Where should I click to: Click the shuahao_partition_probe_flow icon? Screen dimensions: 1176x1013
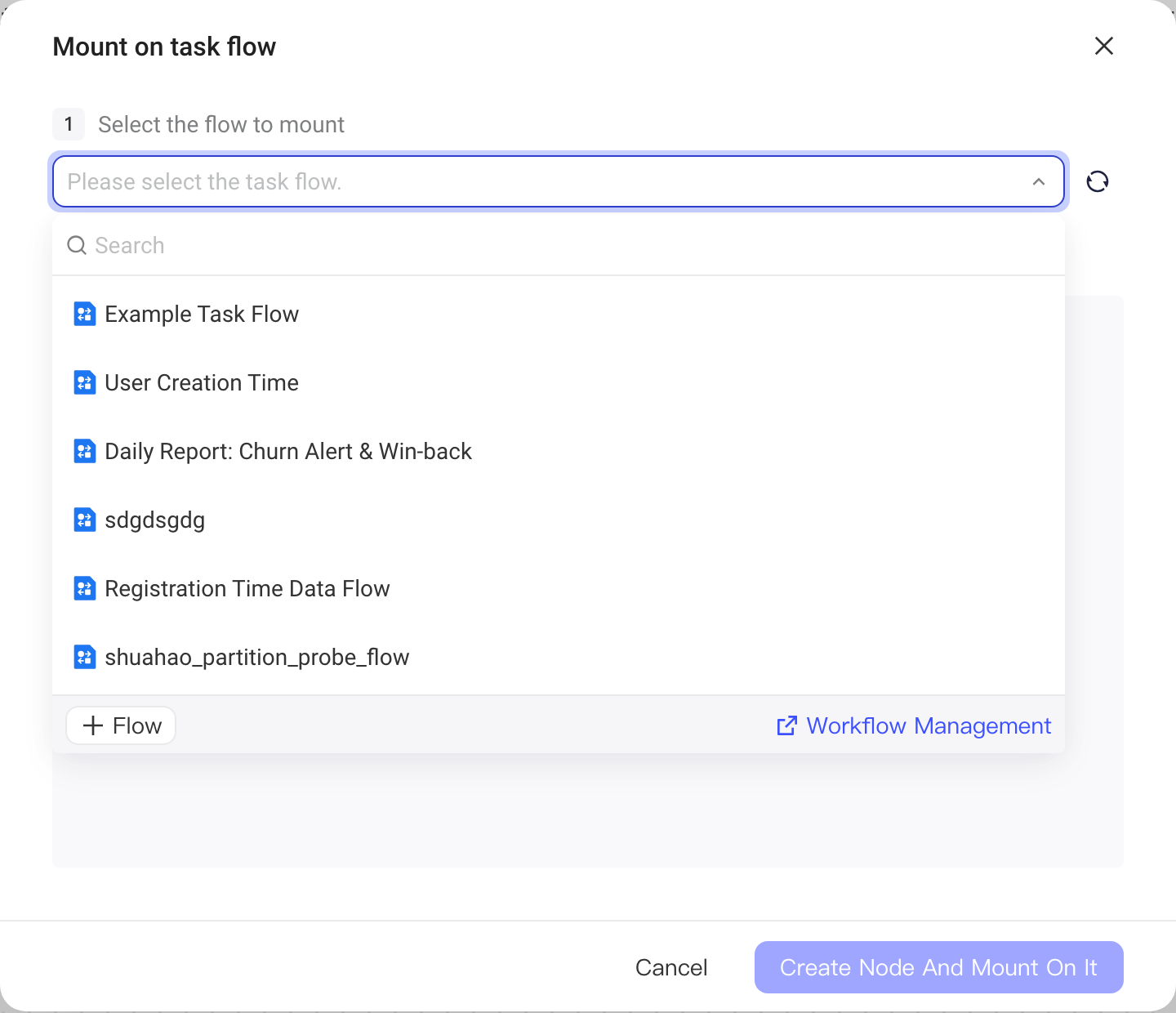85,657
